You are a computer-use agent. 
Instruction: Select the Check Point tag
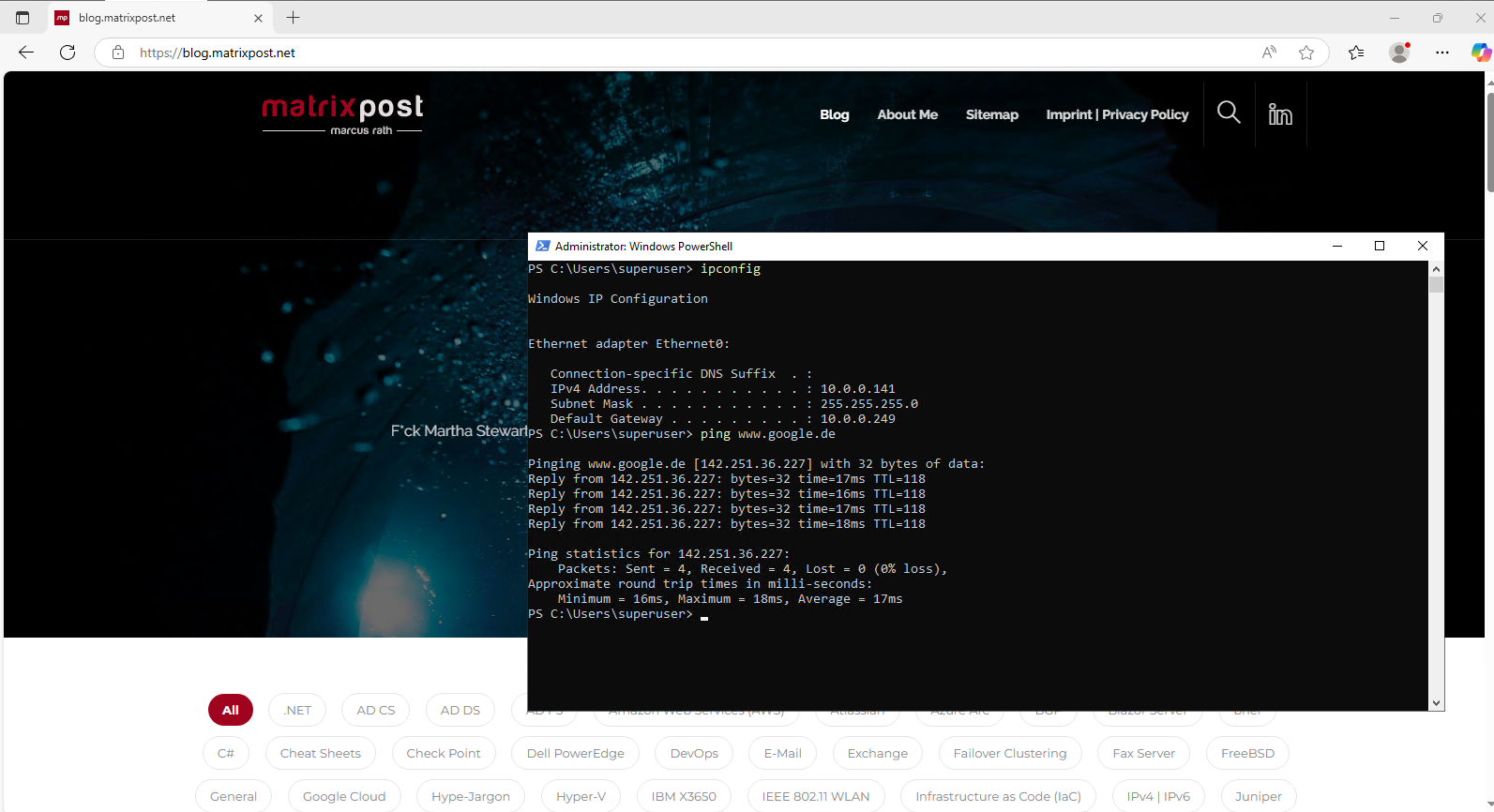(444, 753)
